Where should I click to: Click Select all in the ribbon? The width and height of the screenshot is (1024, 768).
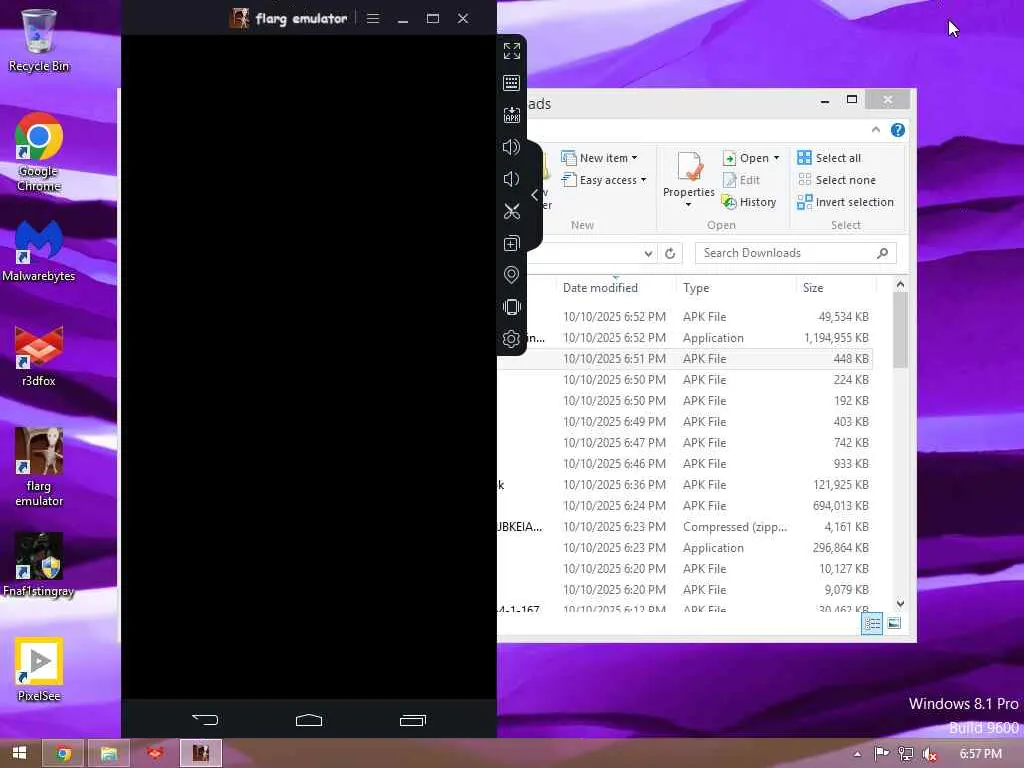point(829,158)
